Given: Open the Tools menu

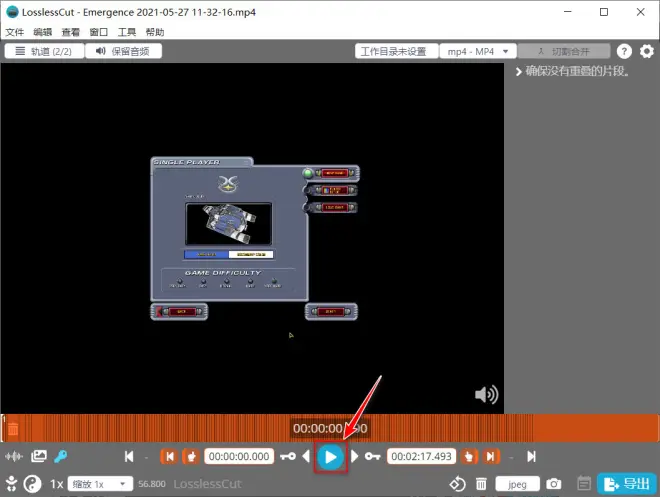Looking at the screenshot, I should (x=127, y=32).
